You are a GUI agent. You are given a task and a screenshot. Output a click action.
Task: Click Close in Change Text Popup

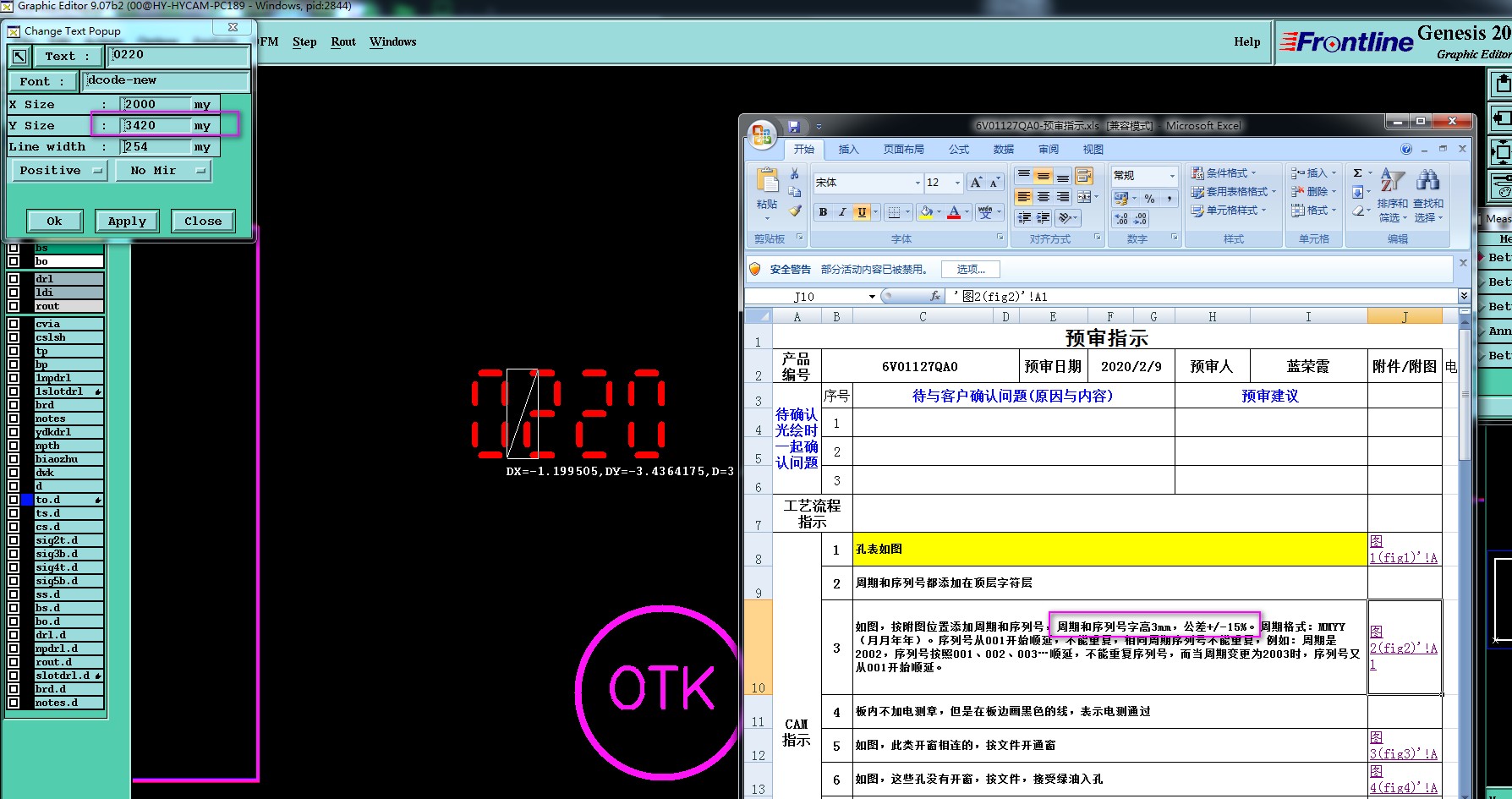pyautogui.click(x=203, y=222)
